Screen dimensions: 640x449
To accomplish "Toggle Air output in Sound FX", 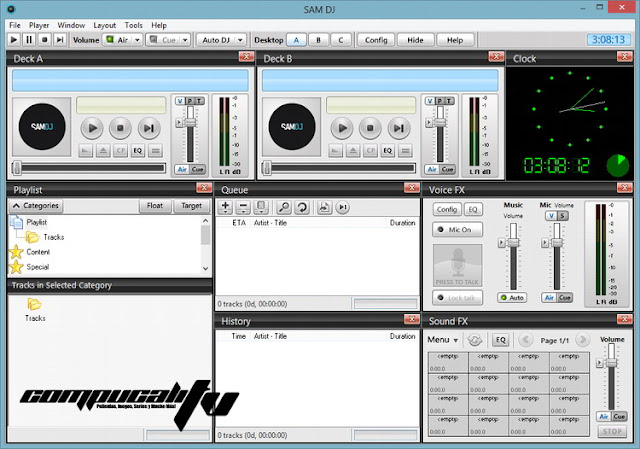I will (x=604, y=416).
